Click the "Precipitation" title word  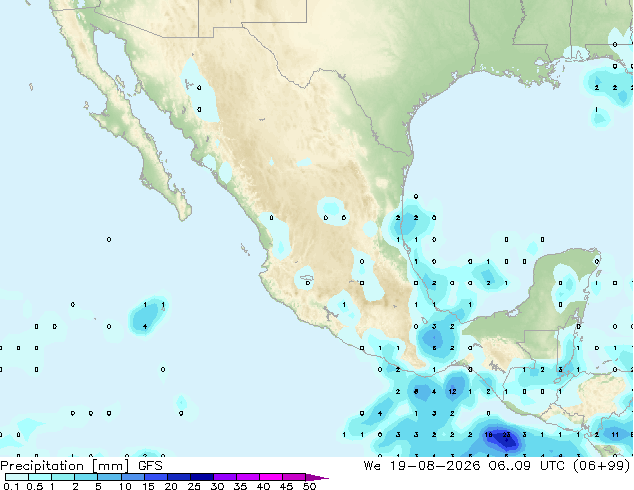click(x=42, y=466)
